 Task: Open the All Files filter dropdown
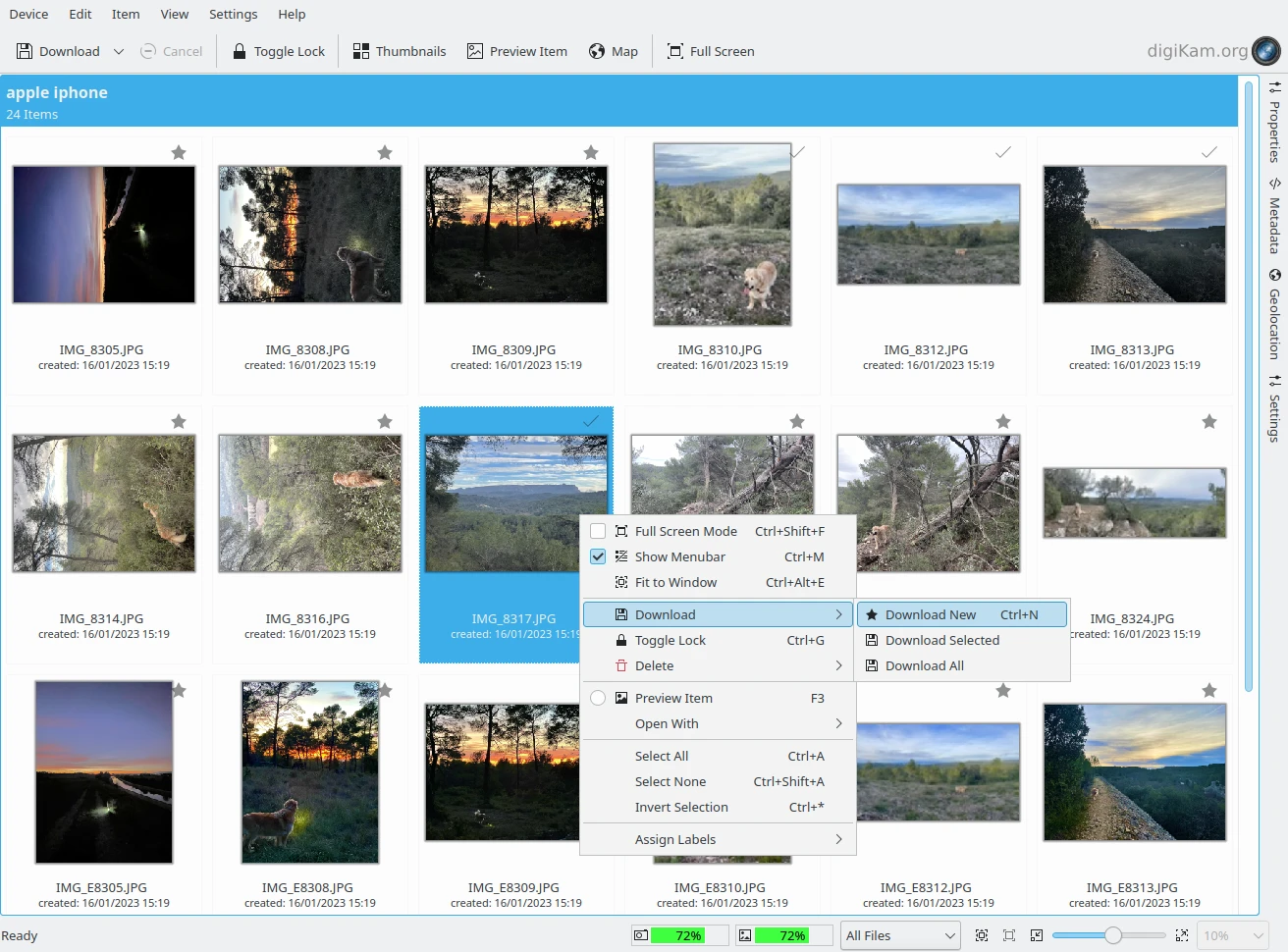[x=900, y=935]
